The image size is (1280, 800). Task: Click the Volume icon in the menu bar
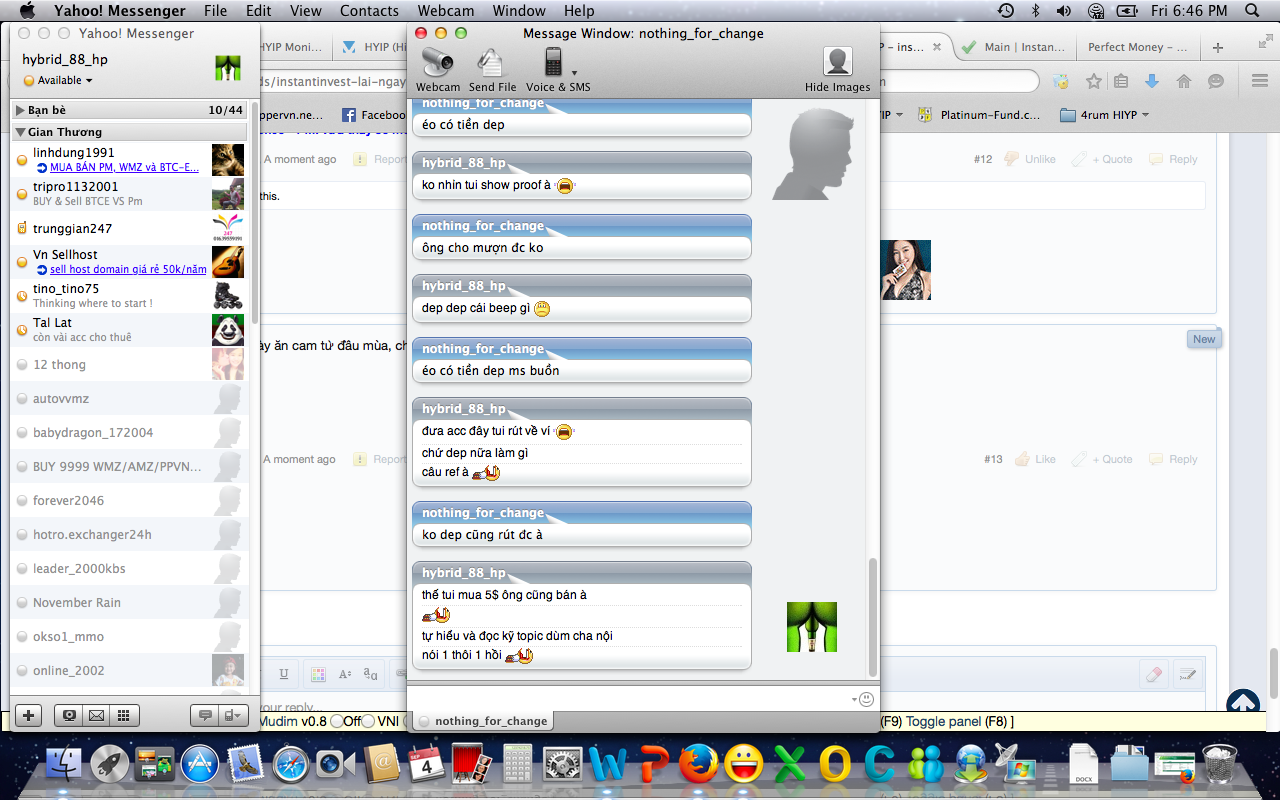click(x=1064, y=11)
